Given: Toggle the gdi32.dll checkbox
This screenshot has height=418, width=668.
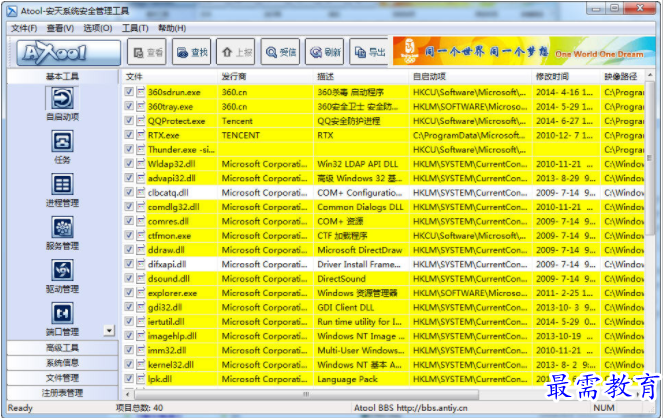Looking at the screenshot, I should [x=129, y=307].
